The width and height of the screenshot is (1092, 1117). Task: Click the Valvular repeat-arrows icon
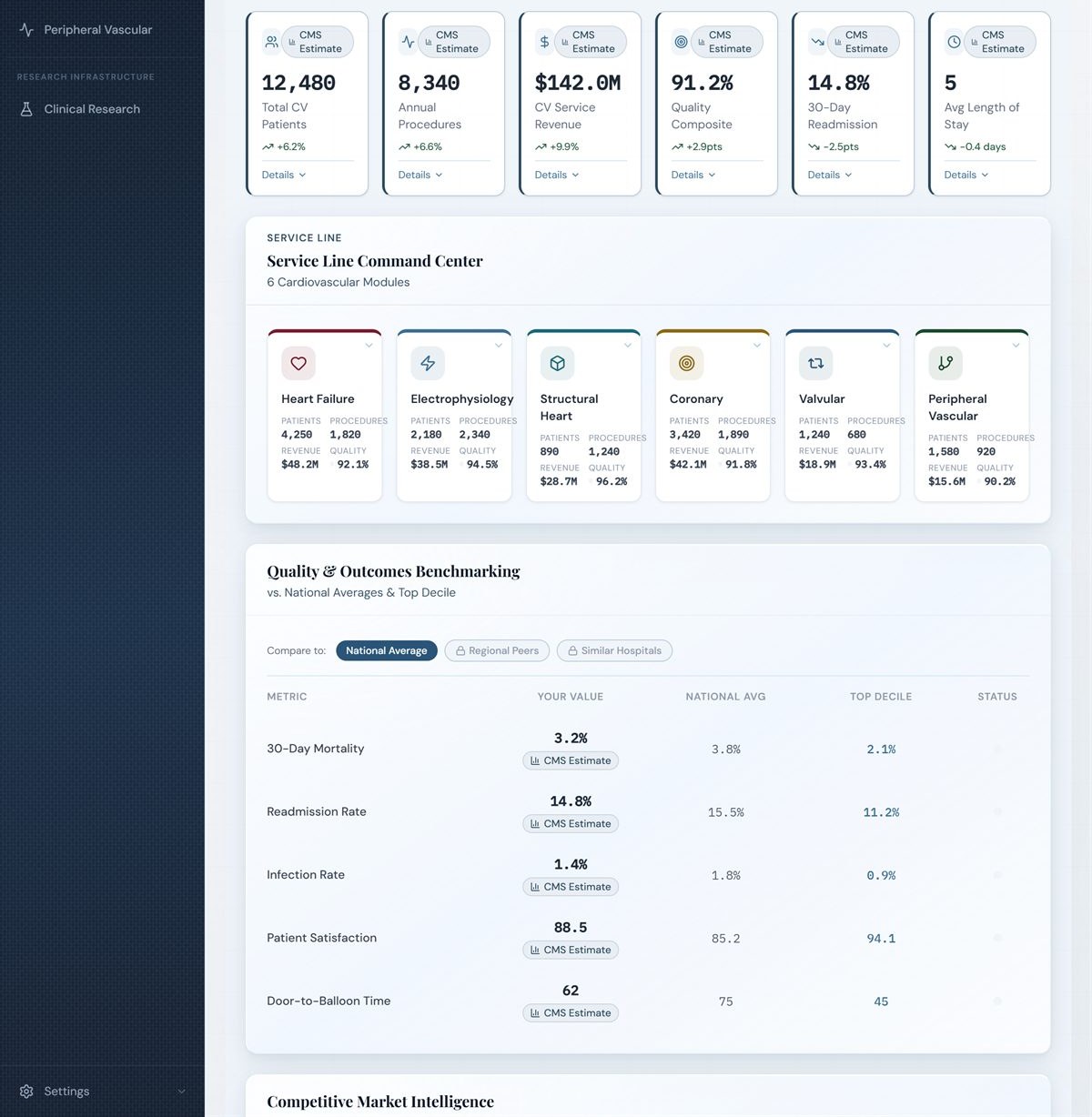click(815, 363)
